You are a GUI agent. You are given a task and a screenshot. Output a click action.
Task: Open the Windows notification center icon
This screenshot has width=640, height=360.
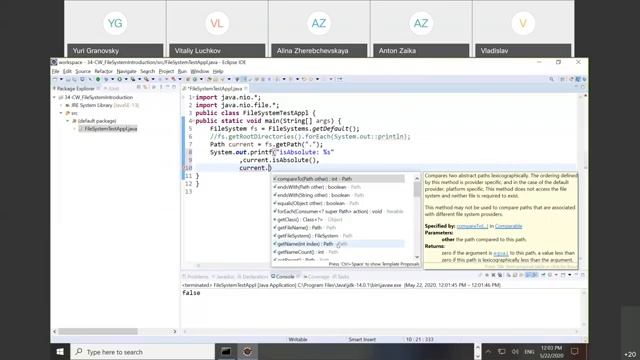point(574,351)
